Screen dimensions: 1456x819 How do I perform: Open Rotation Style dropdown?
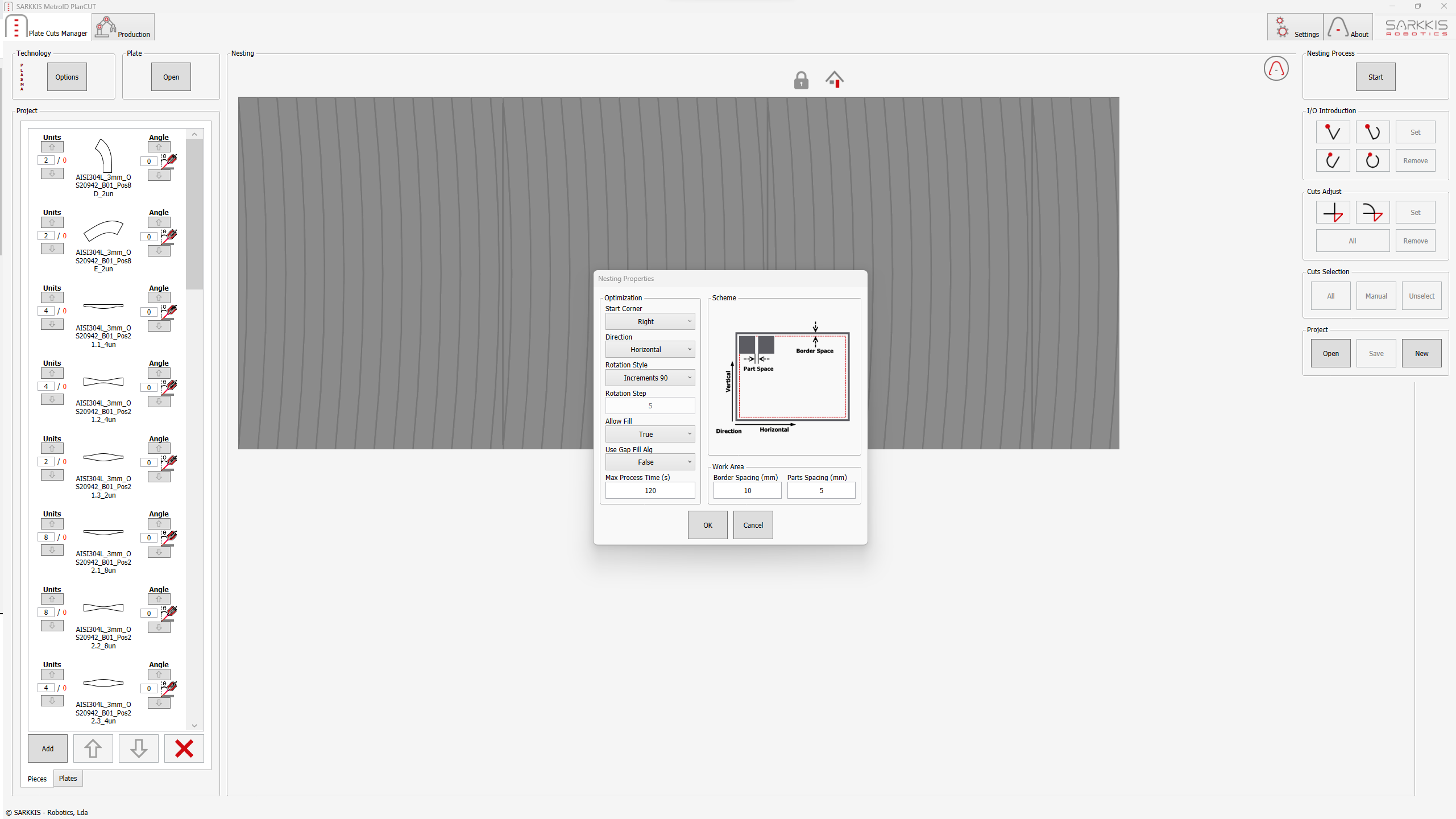coord(650,378)
